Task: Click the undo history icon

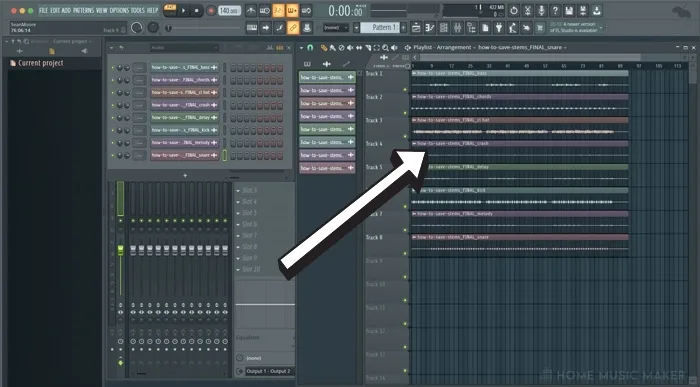Action: [x=514, y=11]
